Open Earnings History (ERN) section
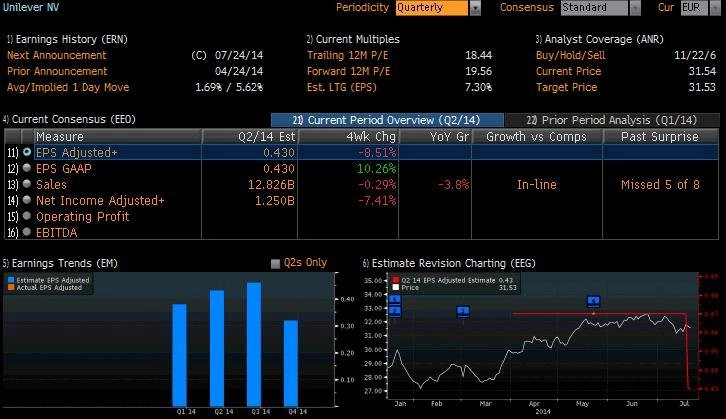Screen dimensions: 726x419 [67, 39]
